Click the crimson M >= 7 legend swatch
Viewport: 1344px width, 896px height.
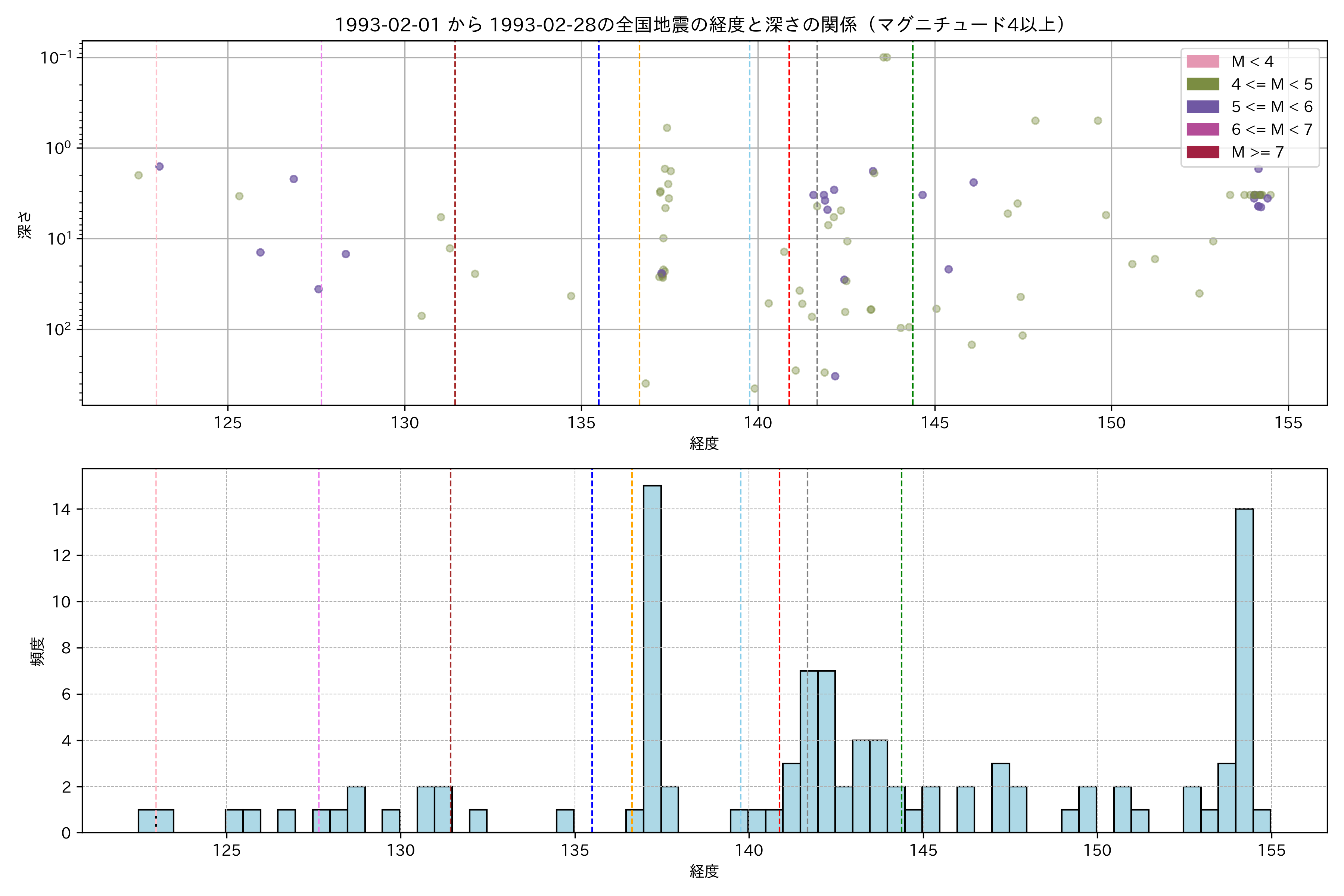[x=1202, y=152]
